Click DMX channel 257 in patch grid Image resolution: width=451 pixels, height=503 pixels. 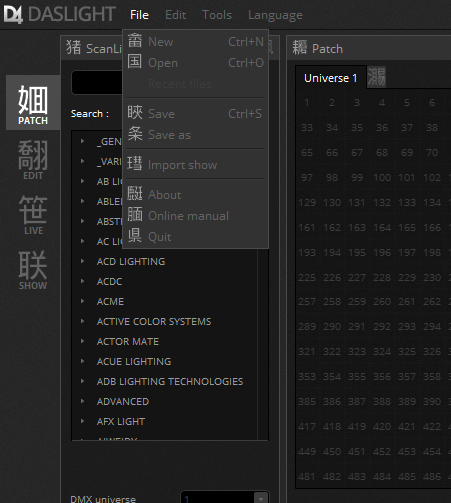coord(307,301)
